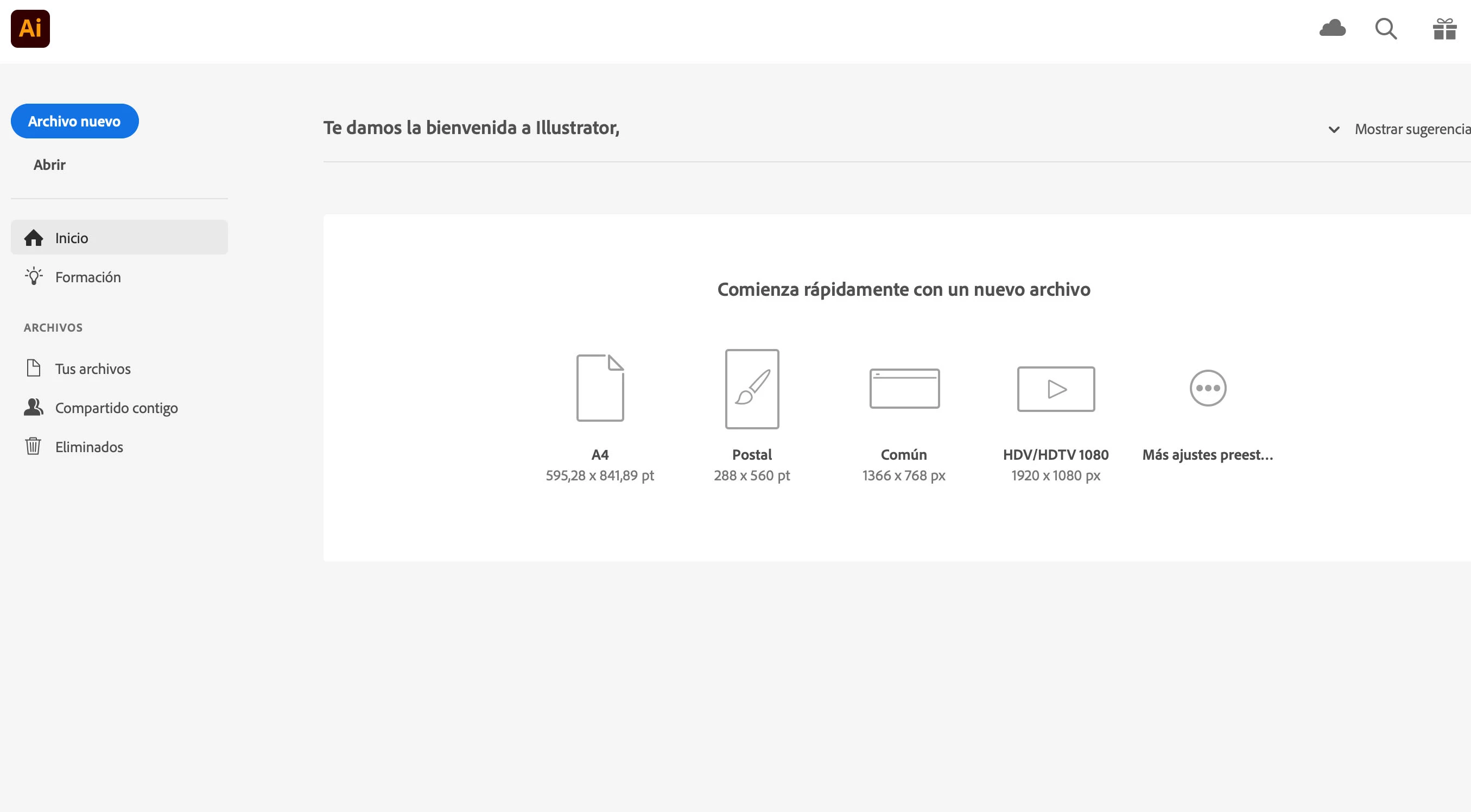
Task: Click the Abrir button
Action: point(49,164)
